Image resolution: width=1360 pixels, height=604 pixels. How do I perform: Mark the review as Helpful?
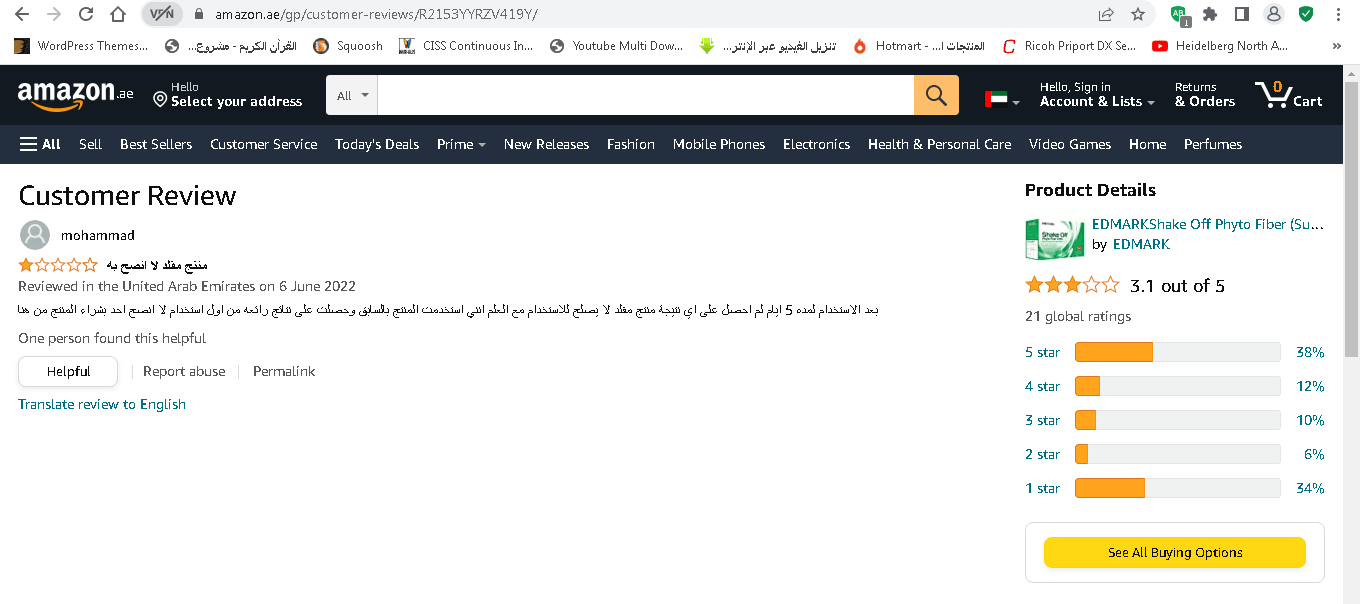click(x=68, y=371)
